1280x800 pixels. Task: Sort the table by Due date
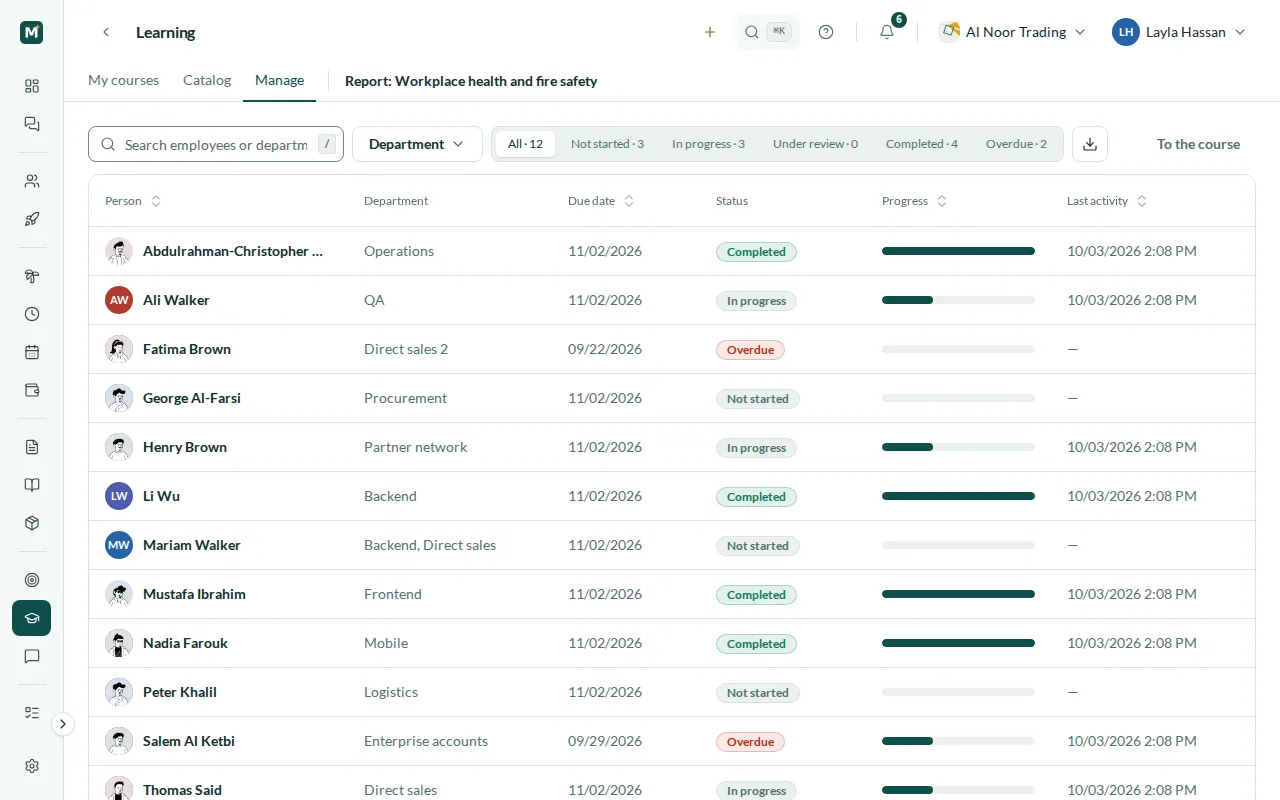tap(601, 201)
